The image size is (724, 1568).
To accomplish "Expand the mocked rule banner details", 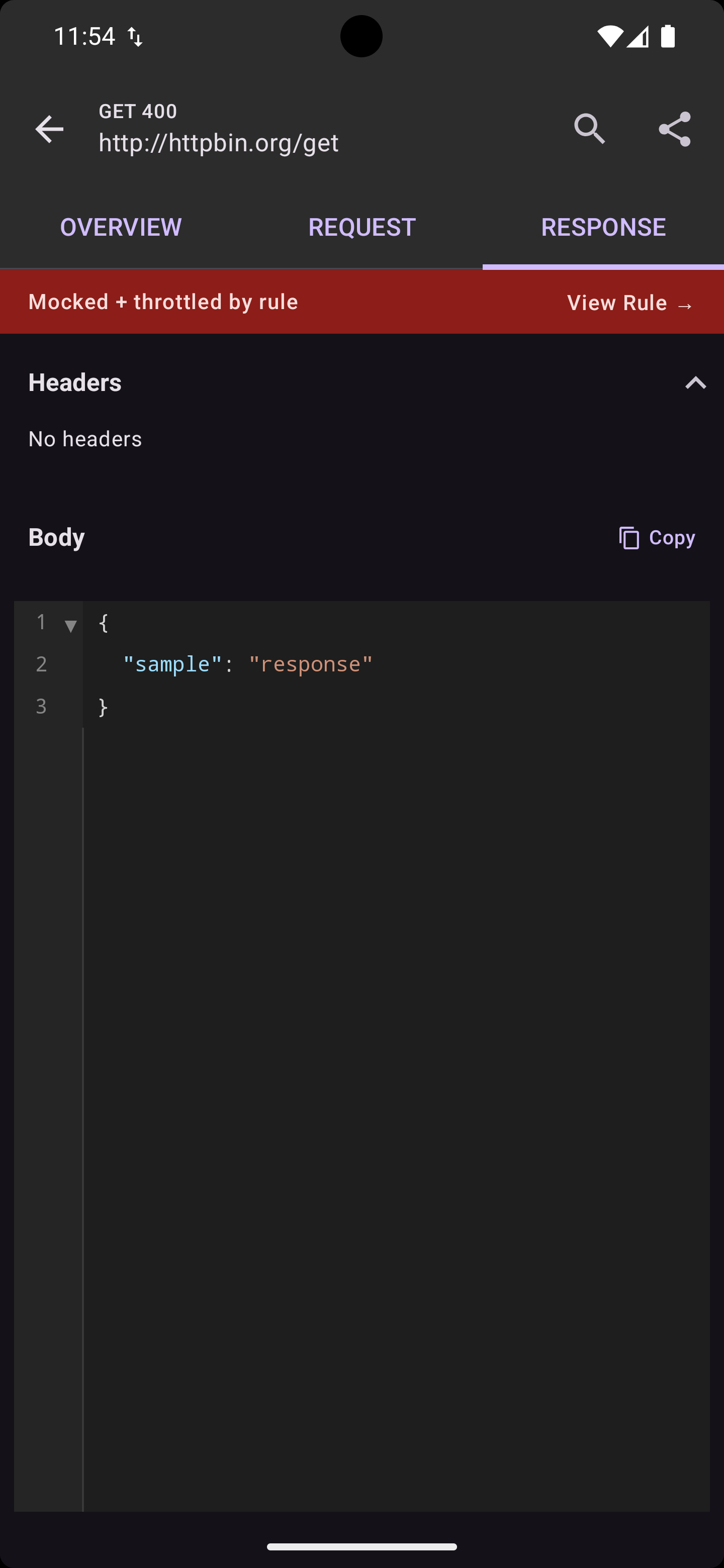I will click(163, 302).
